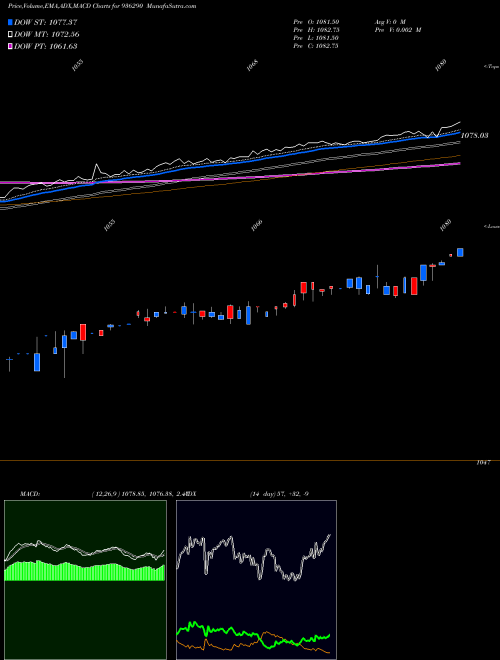500x660 pixels.
Task: Click the 'Pre C: 1082.75' value
Action: tap(316, 46)
